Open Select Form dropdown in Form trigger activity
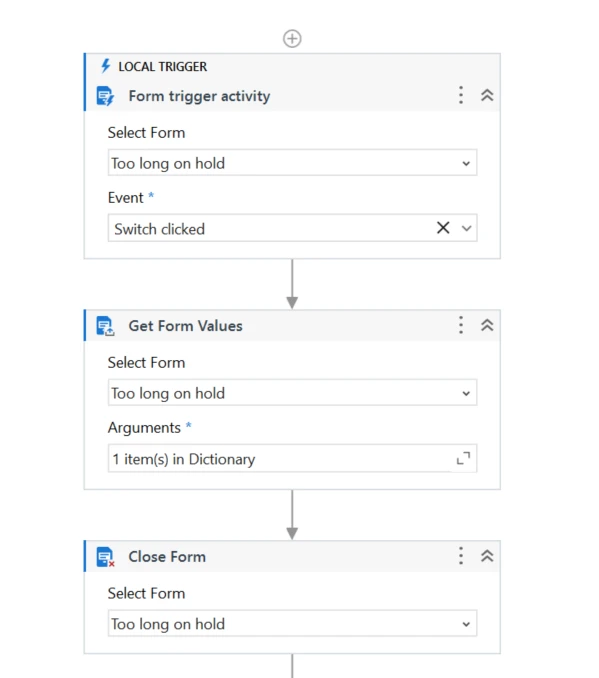The height and width of the screenshot is (678, 599). pos(292,163)
